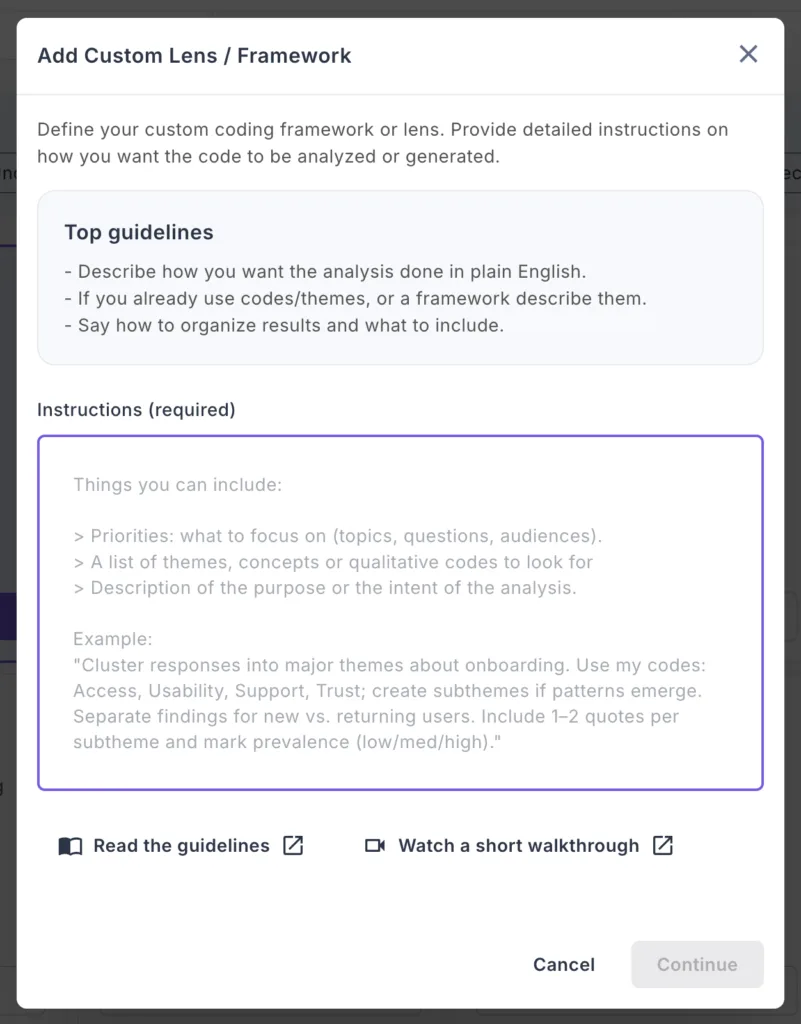Click the external-link icon after Watch a short walkthrough
The image size is (801, 1024).
coord(662,845)
